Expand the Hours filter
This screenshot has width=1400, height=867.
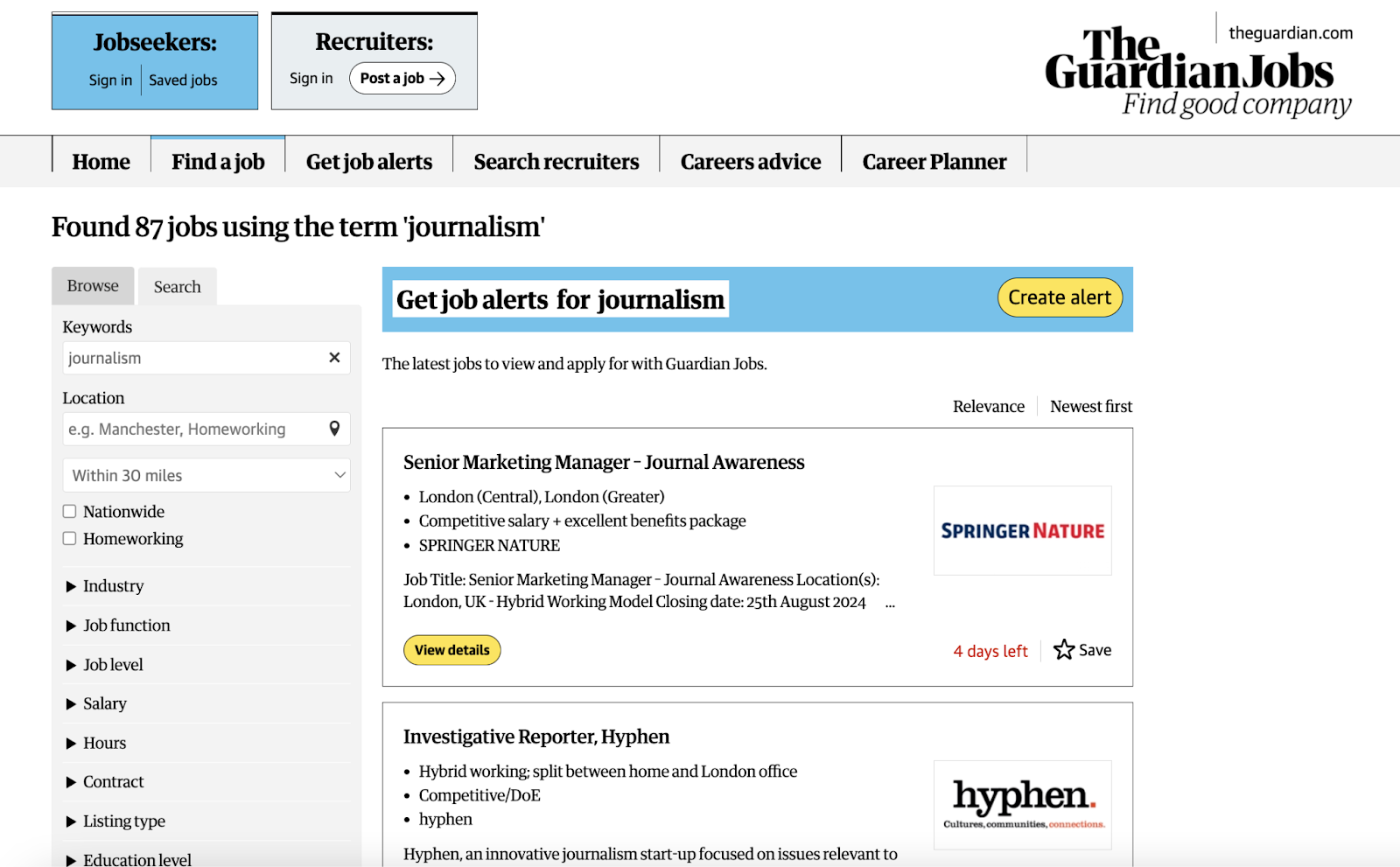(x=206, y=743)
